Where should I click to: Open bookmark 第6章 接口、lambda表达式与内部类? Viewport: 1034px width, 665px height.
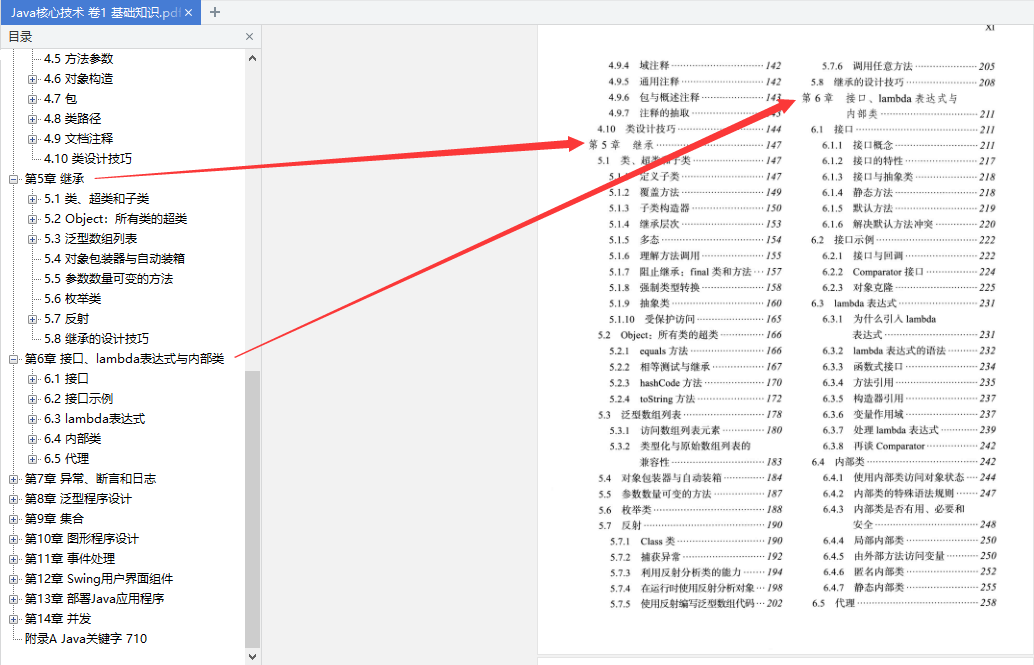(125, 359)
